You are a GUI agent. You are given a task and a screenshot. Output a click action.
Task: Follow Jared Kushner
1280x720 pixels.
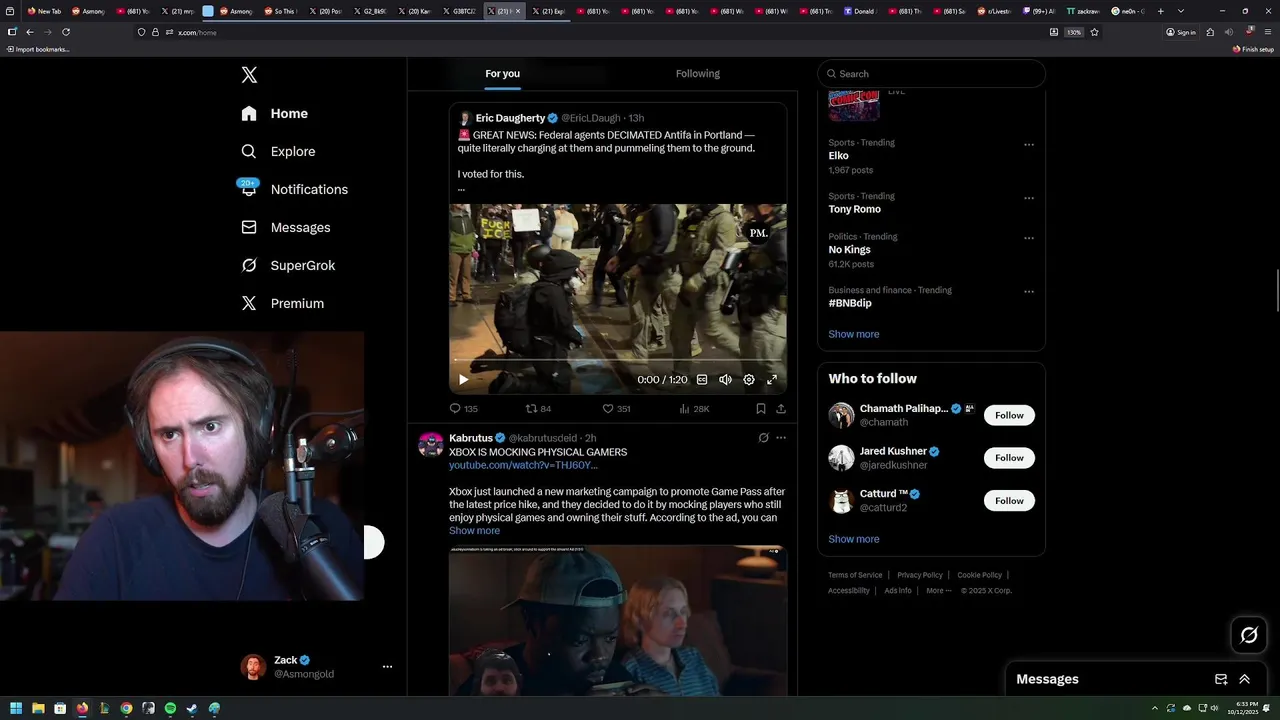(x=1009, y=458)
